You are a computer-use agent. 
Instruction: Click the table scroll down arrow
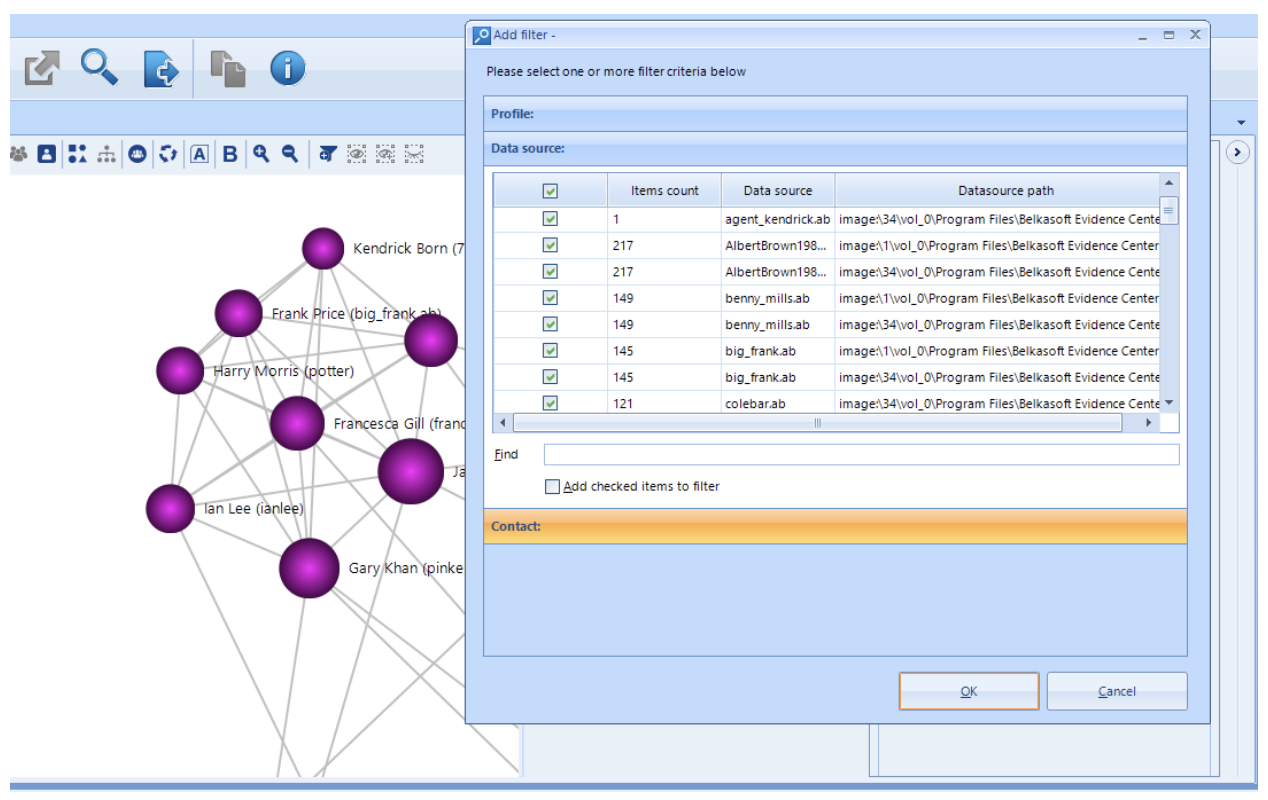point(1169,403)
